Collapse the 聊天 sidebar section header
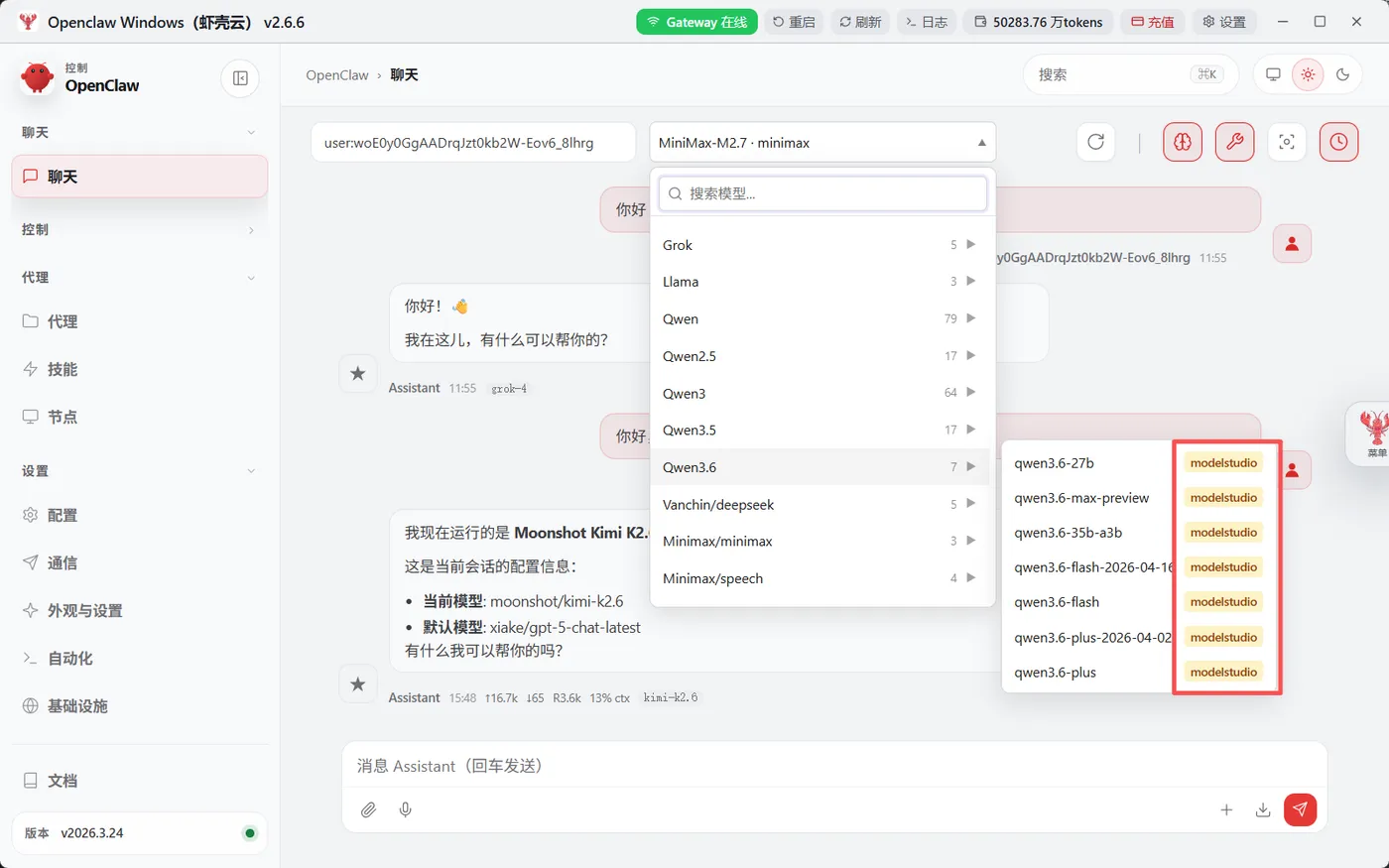 point(140,132)
